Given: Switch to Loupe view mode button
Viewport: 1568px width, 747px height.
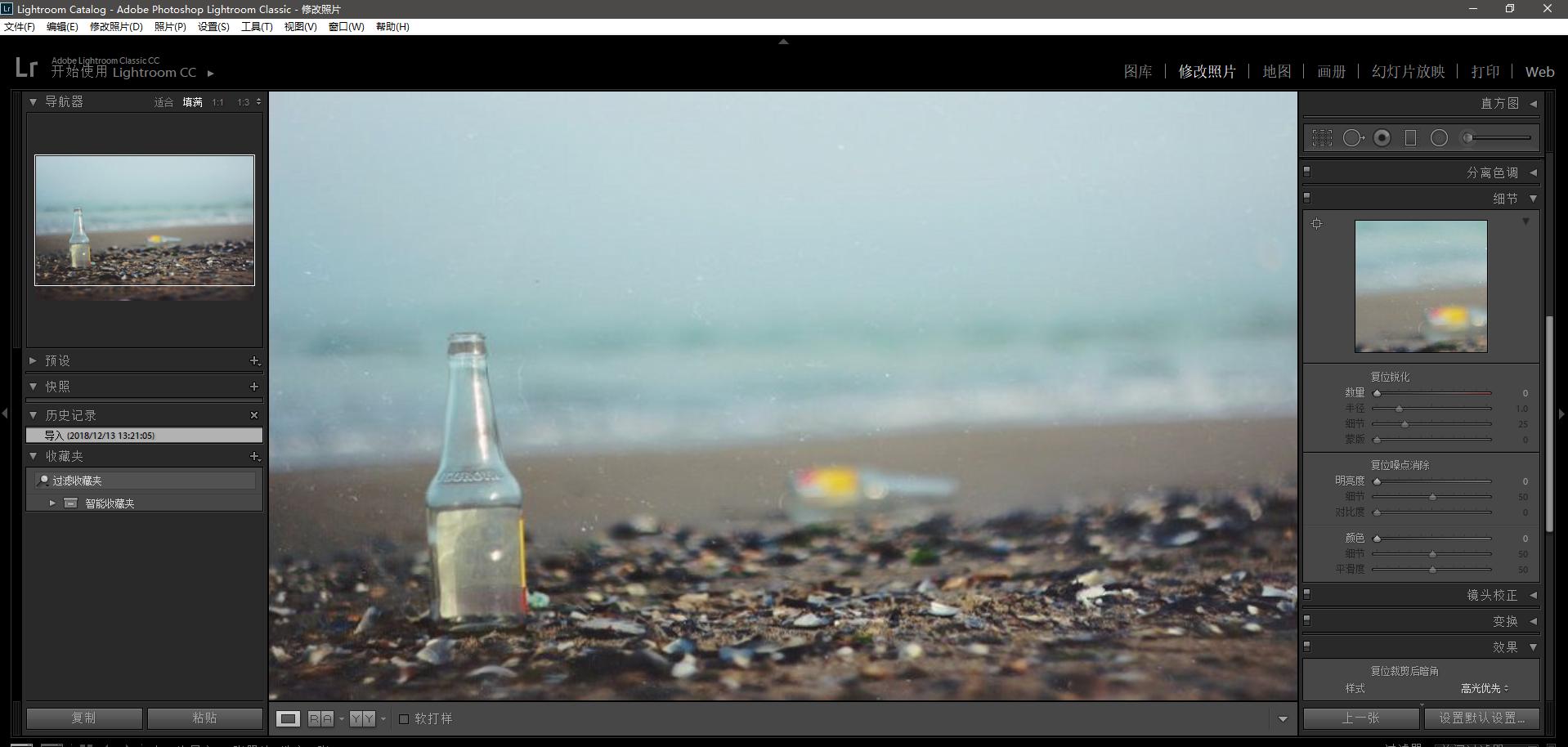Looking at the screenshot, I should (x=288, y=718).
